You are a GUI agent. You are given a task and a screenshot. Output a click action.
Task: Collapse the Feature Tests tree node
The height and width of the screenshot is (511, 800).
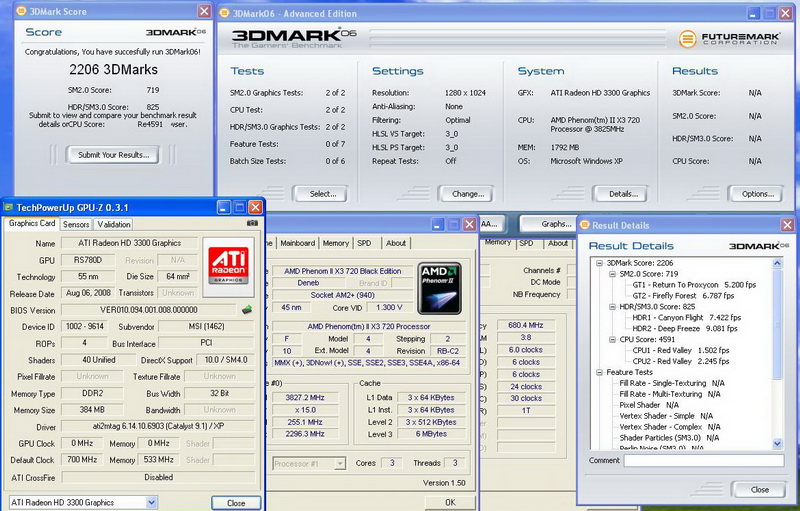[599, 372]
